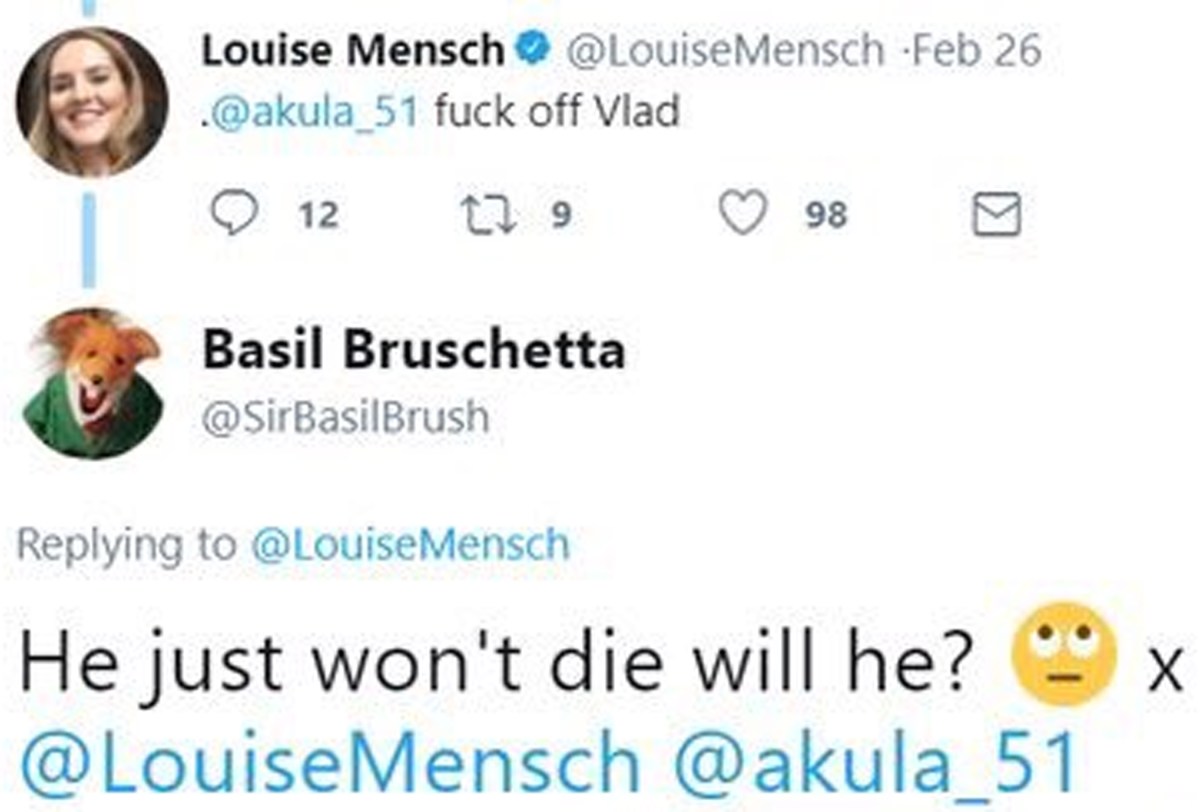
Task: Click the reply speech bubble icon
Action: (234, 214)
